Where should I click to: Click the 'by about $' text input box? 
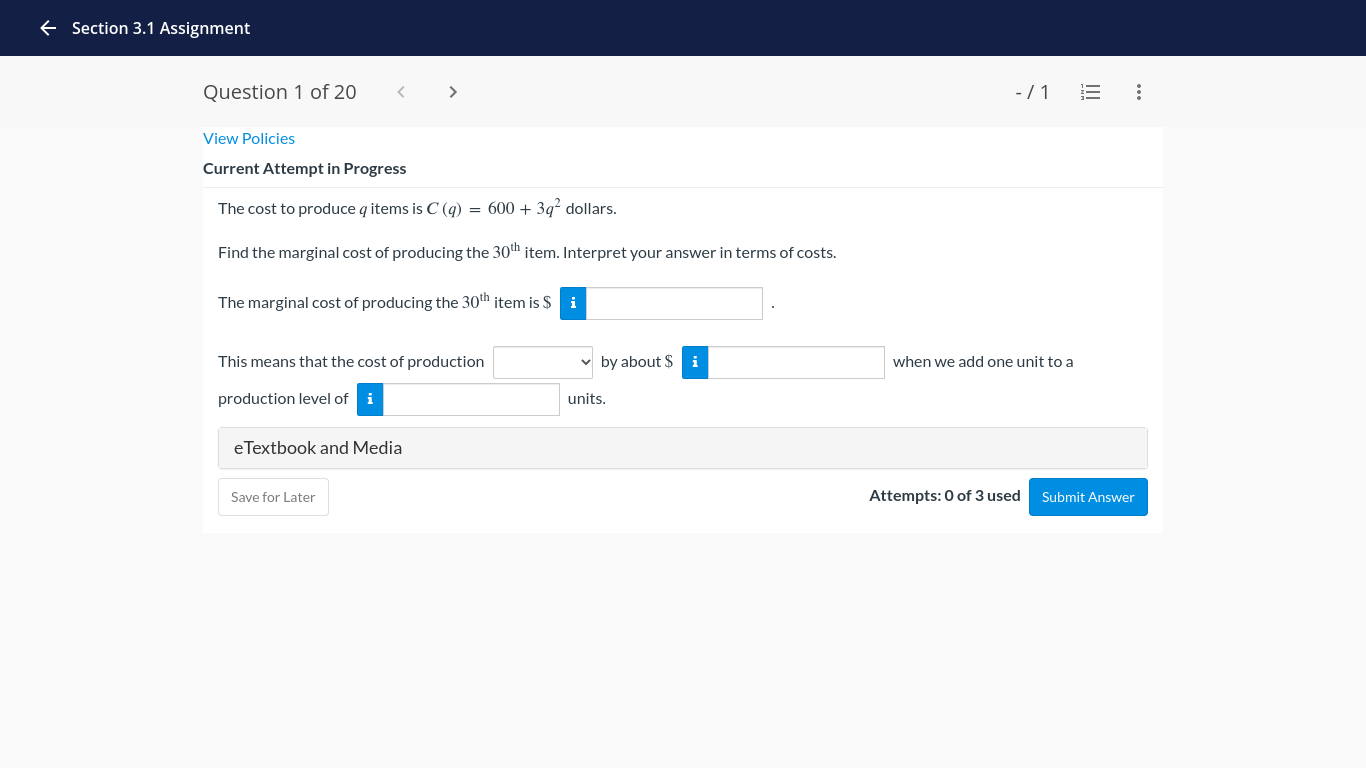click(x=796, y=362)
